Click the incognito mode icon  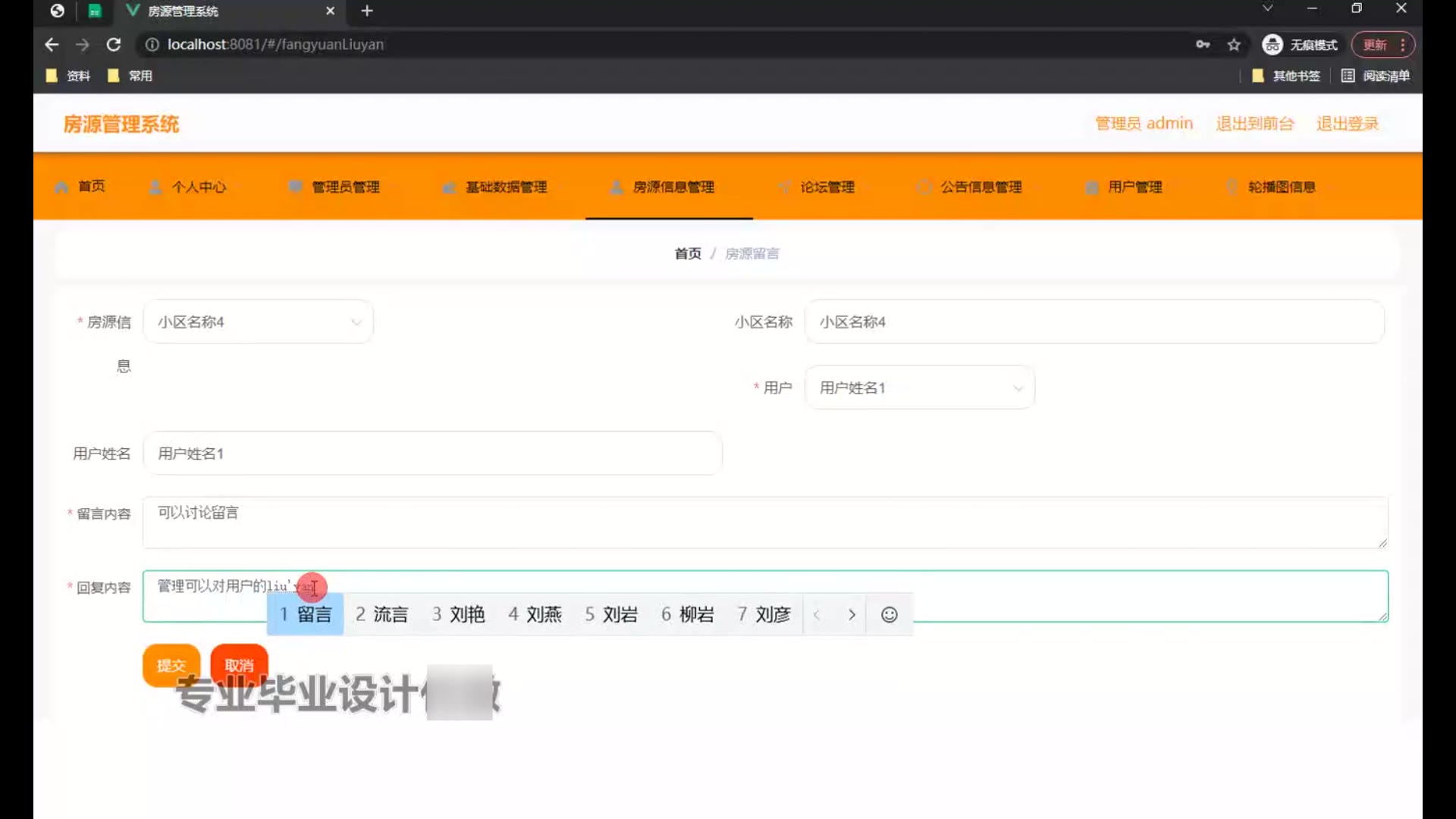[x=1272, y=45]
